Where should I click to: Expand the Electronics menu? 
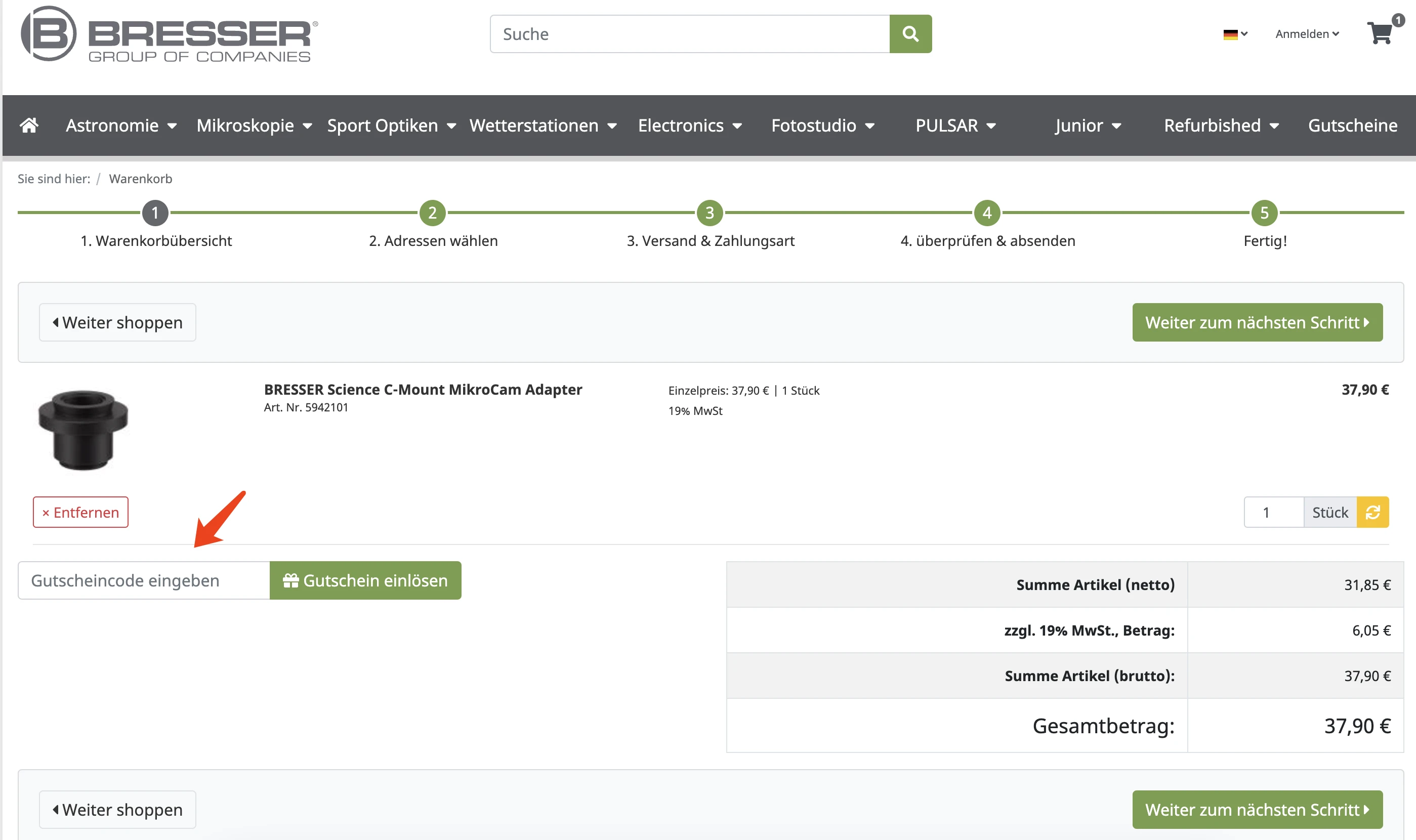(x=690, y=125)
